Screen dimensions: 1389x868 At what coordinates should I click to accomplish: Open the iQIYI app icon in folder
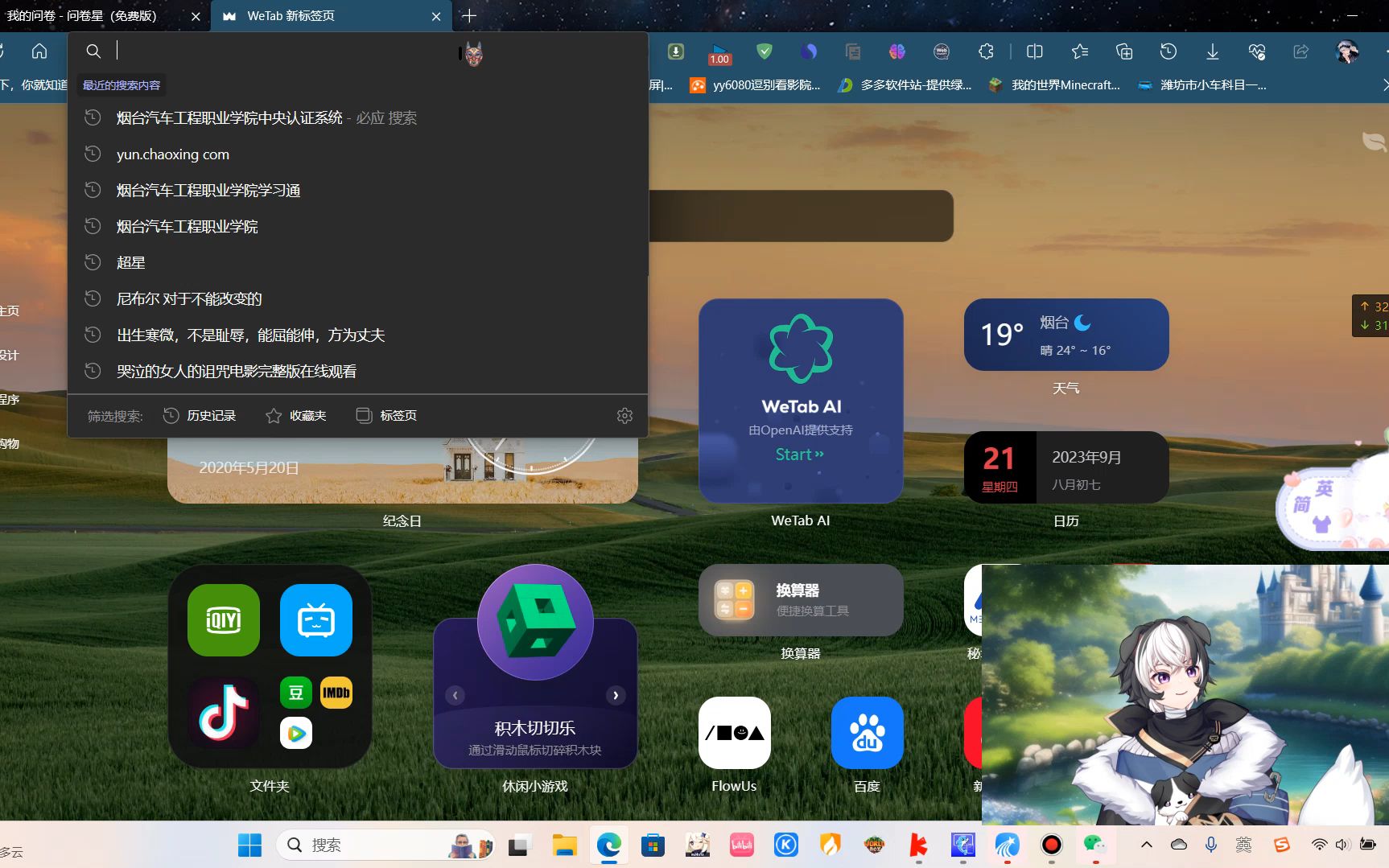(x=224, y=620)
